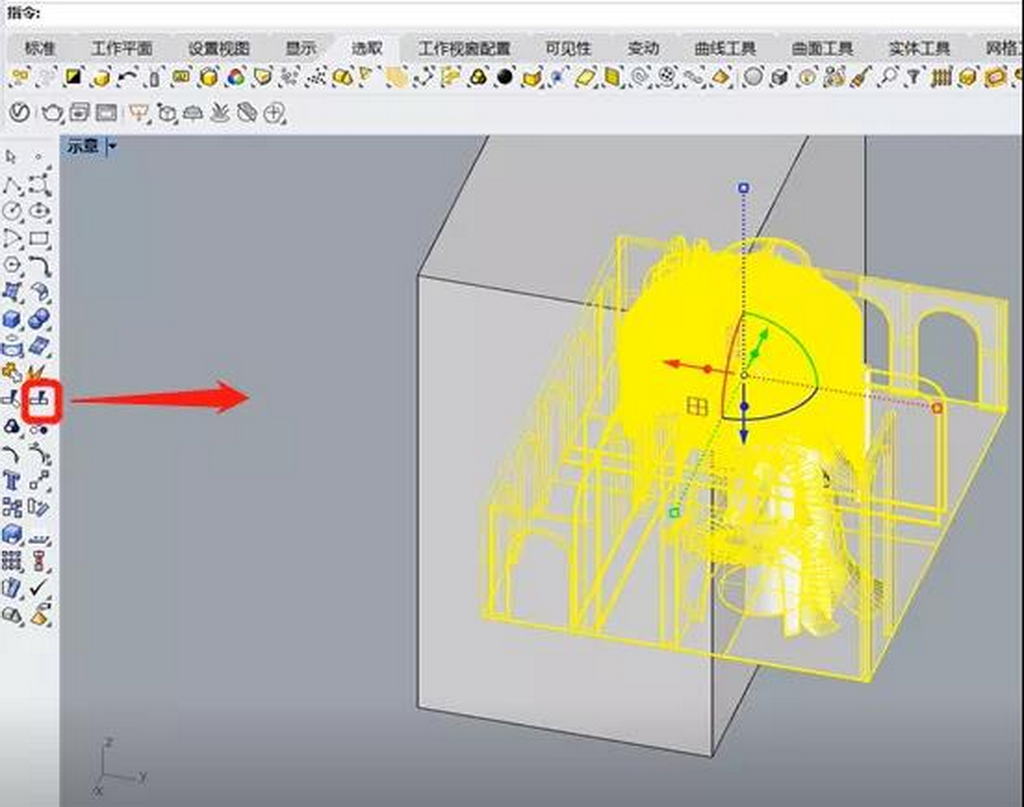Image resolution: width=1024 pixels, height=807 pixels.
Task: Go to the 实体工具 tab
Action: click(x=918, y=48)
